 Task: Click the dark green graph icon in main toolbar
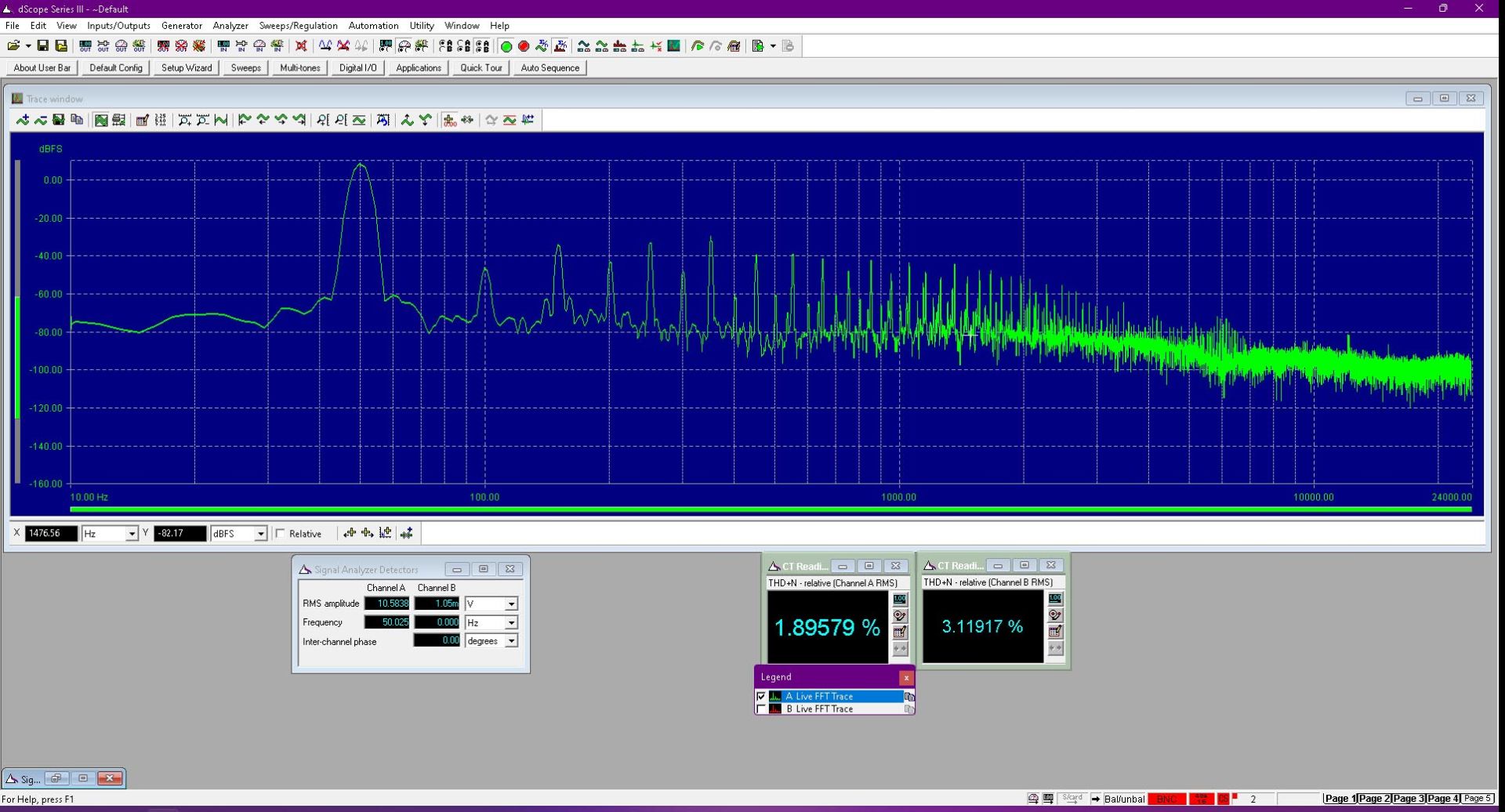pyautogui.click(x=674, y=46)
